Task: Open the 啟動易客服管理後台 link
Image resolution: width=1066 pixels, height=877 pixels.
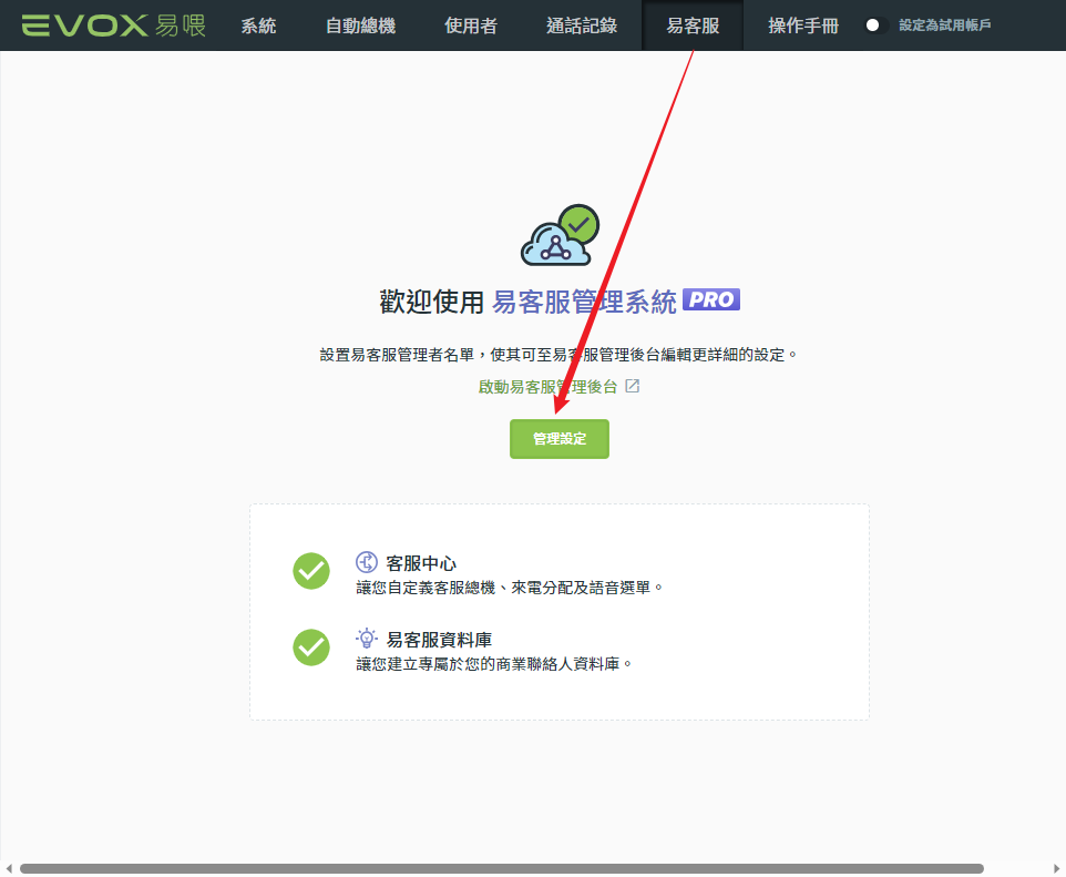Action: [548, 387]
